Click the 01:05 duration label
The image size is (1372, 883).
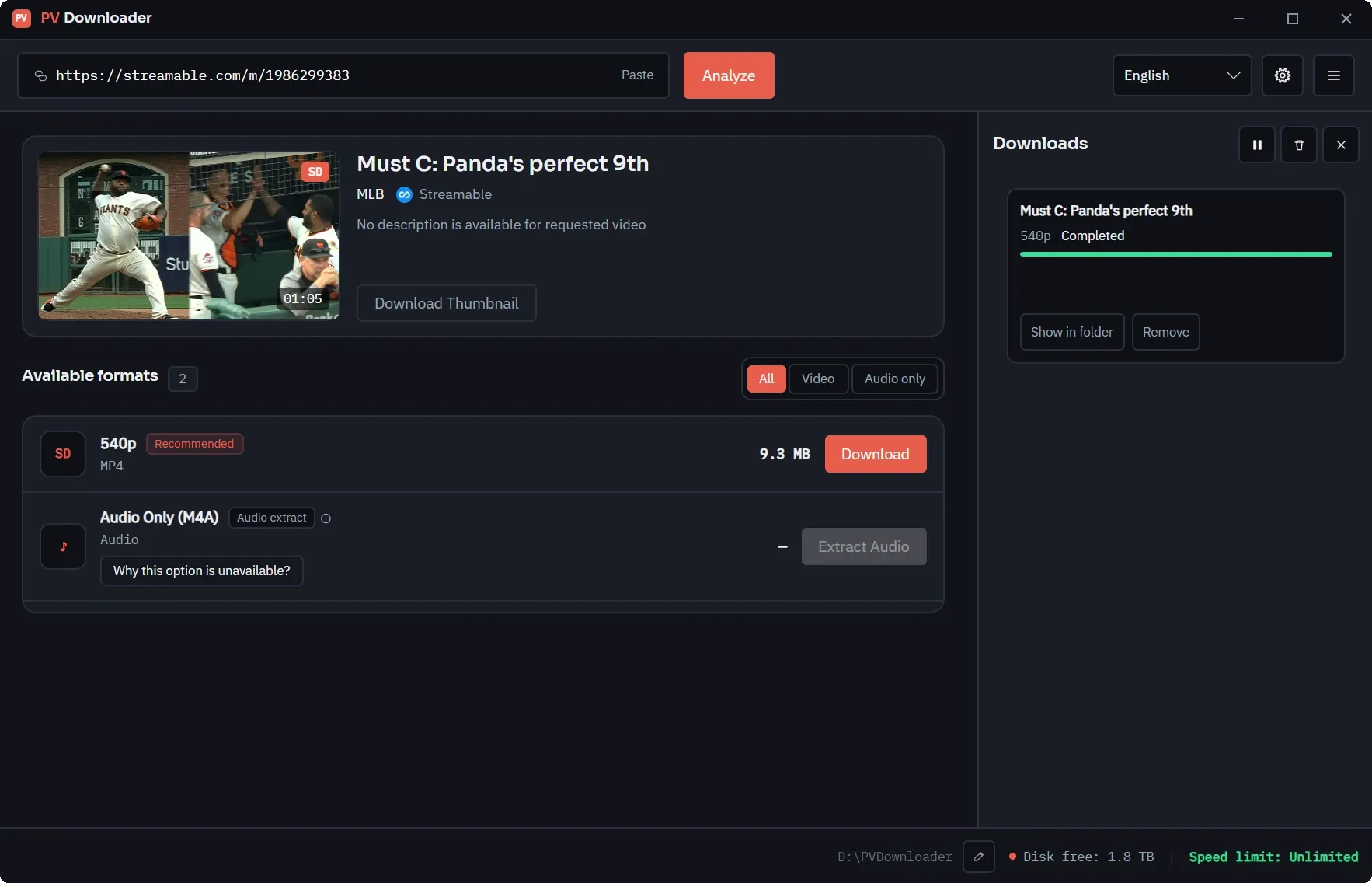point(302,298)
